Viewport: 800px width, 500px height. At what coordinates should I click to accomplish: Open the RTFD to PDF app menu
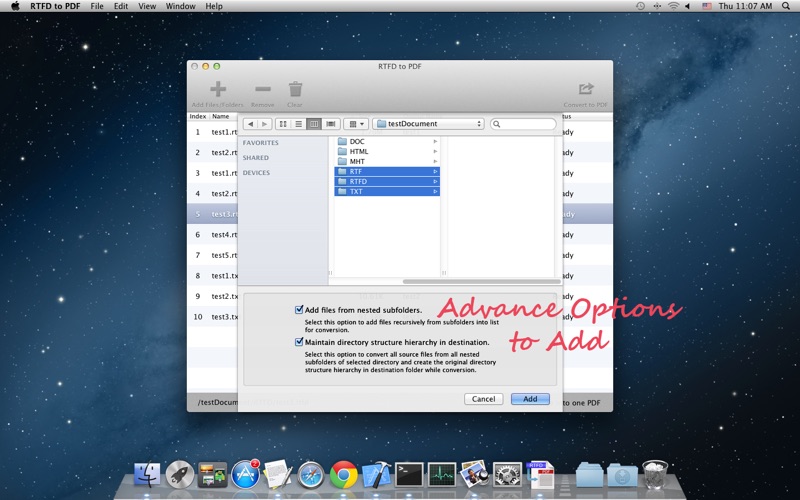point(55,6)
